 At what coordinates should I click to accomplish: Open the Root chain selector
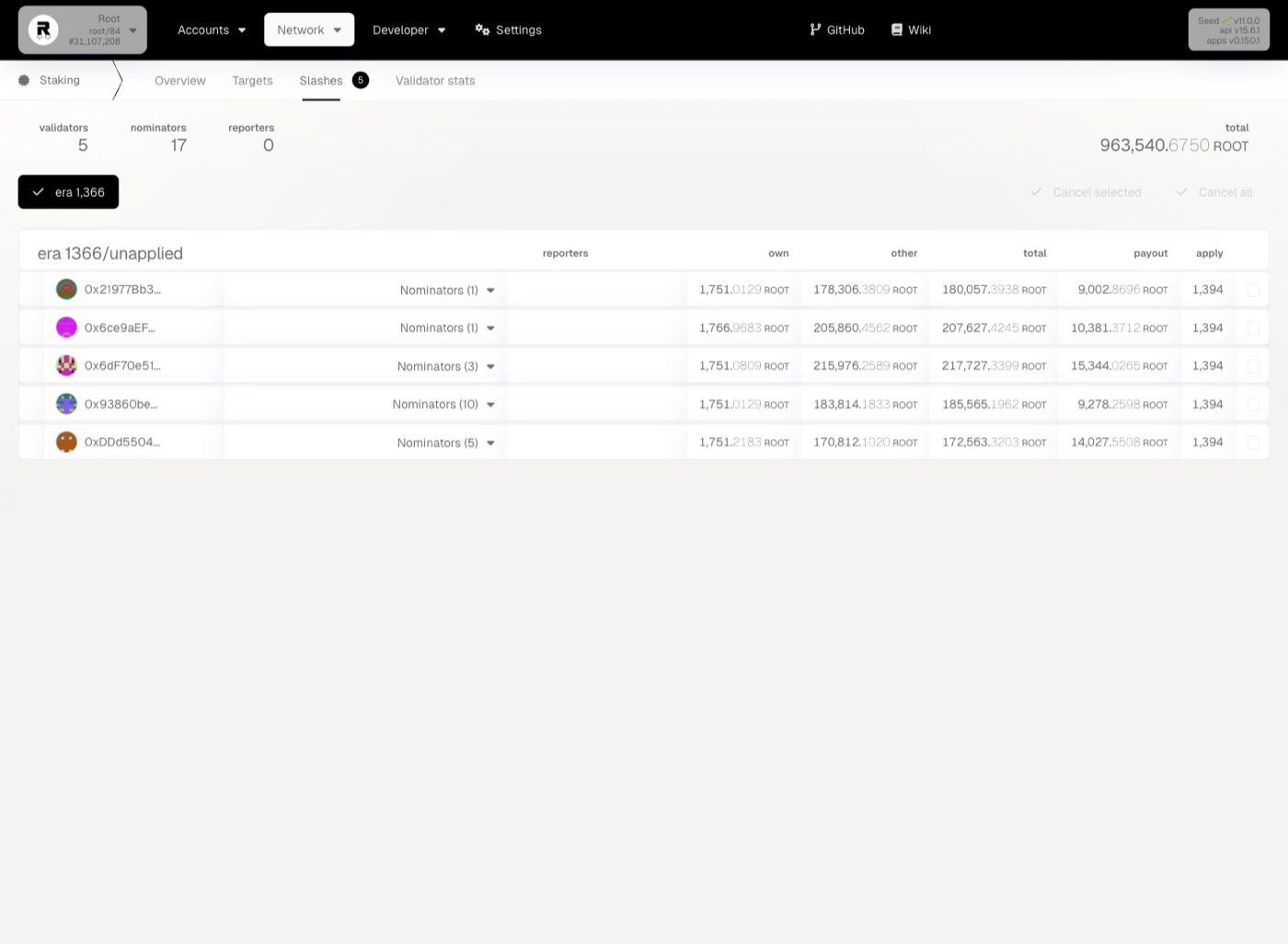tap(83, 29)
